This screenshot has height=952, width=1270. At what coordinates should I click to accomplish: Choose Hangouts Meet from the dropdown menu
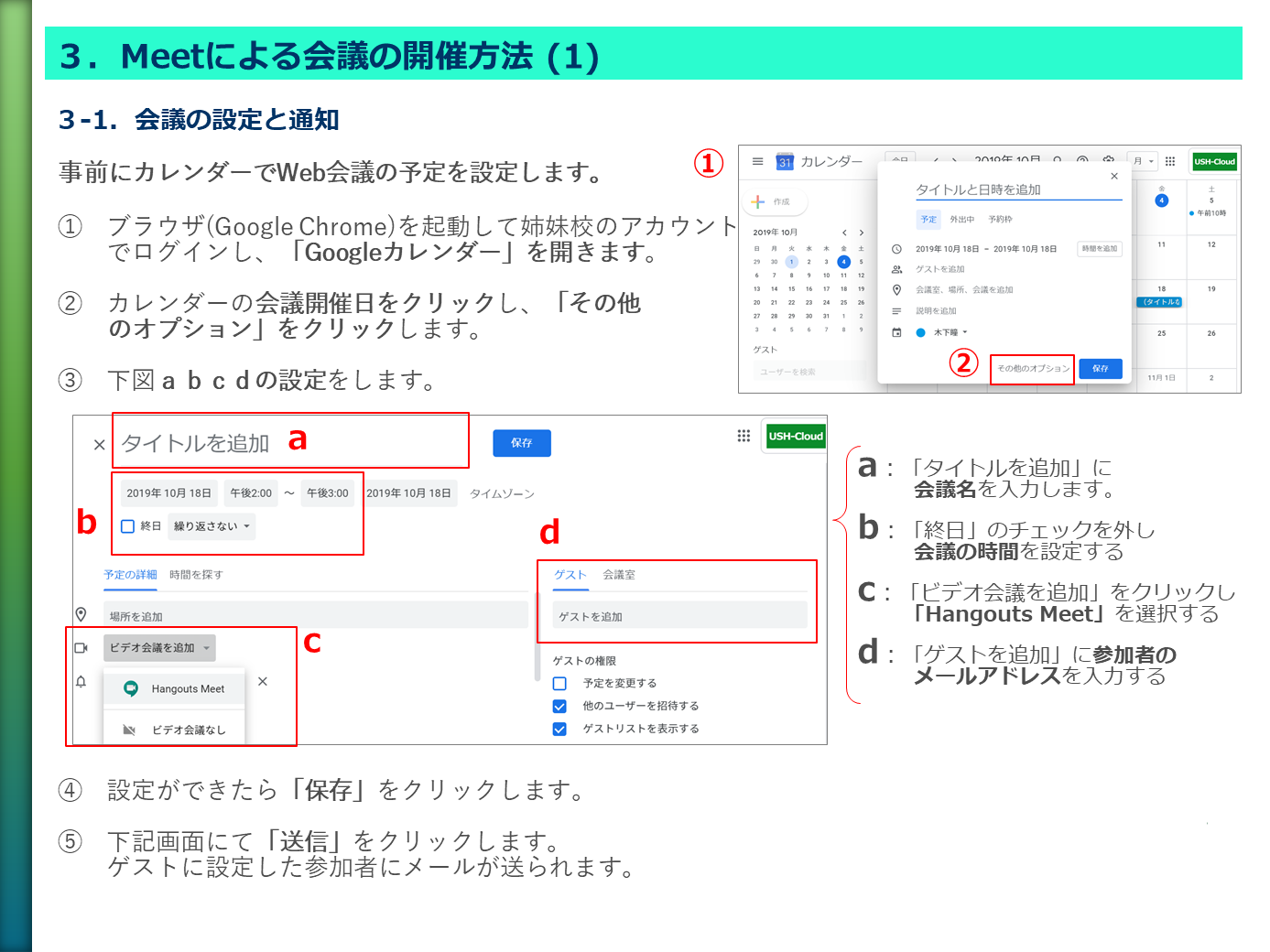(174, 688)
